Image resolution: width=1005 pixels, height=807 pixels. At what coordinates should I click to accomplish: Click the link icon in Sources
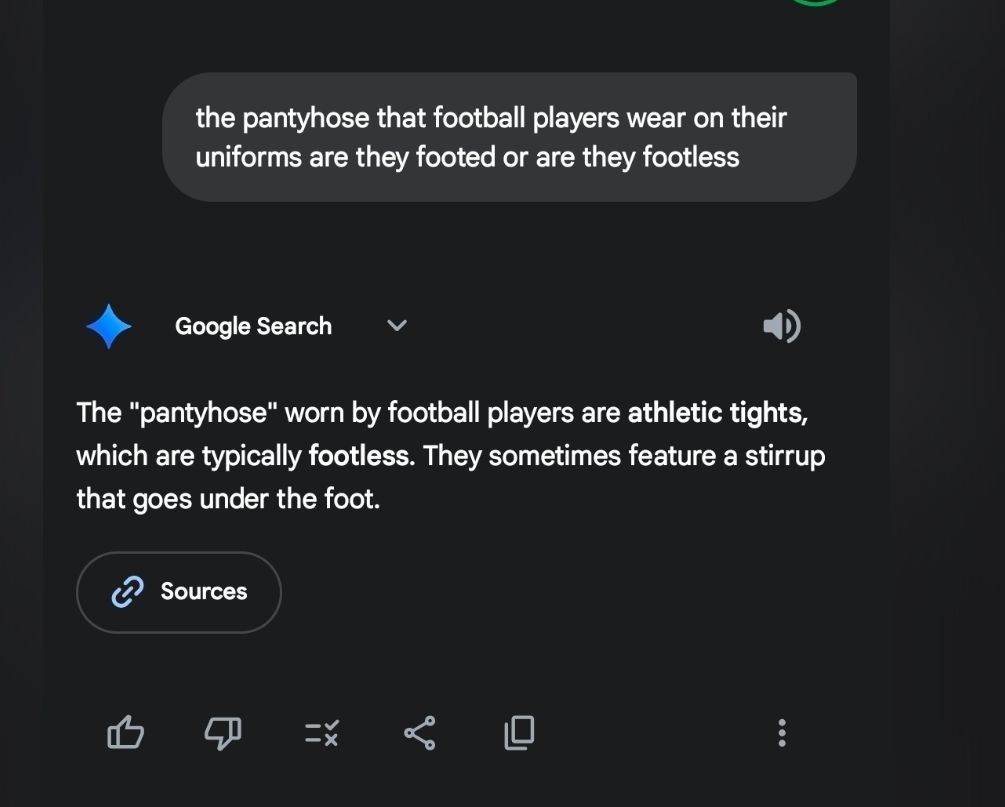(x=127, y=592)
